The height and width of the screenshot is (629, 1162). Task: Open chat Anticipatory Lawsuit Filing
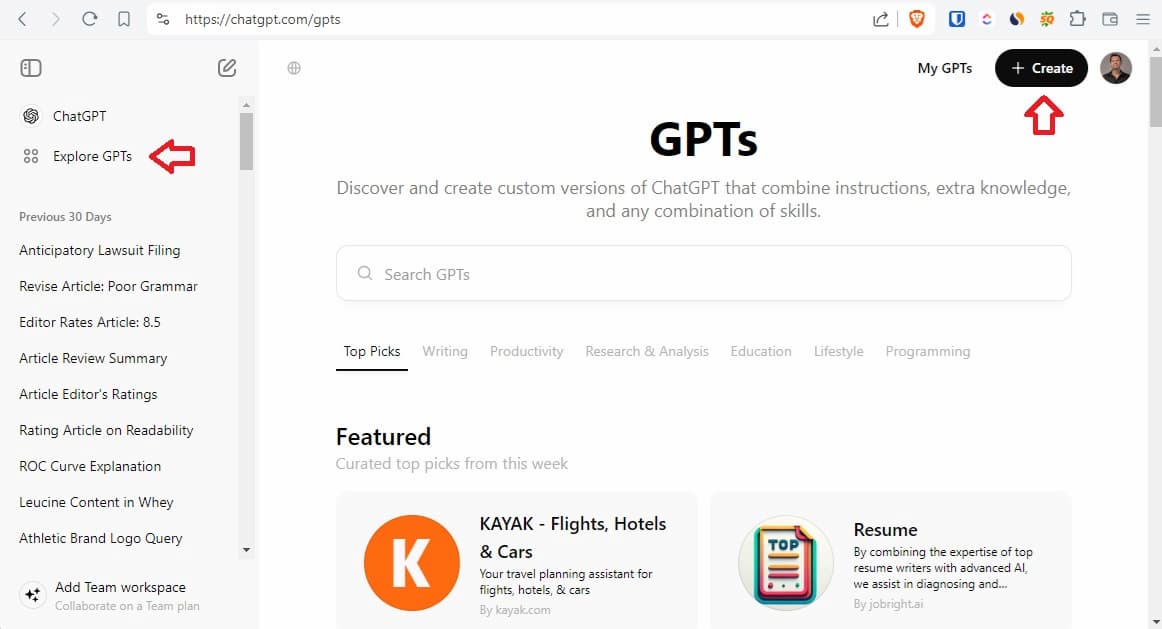click(x=99, y=250)
